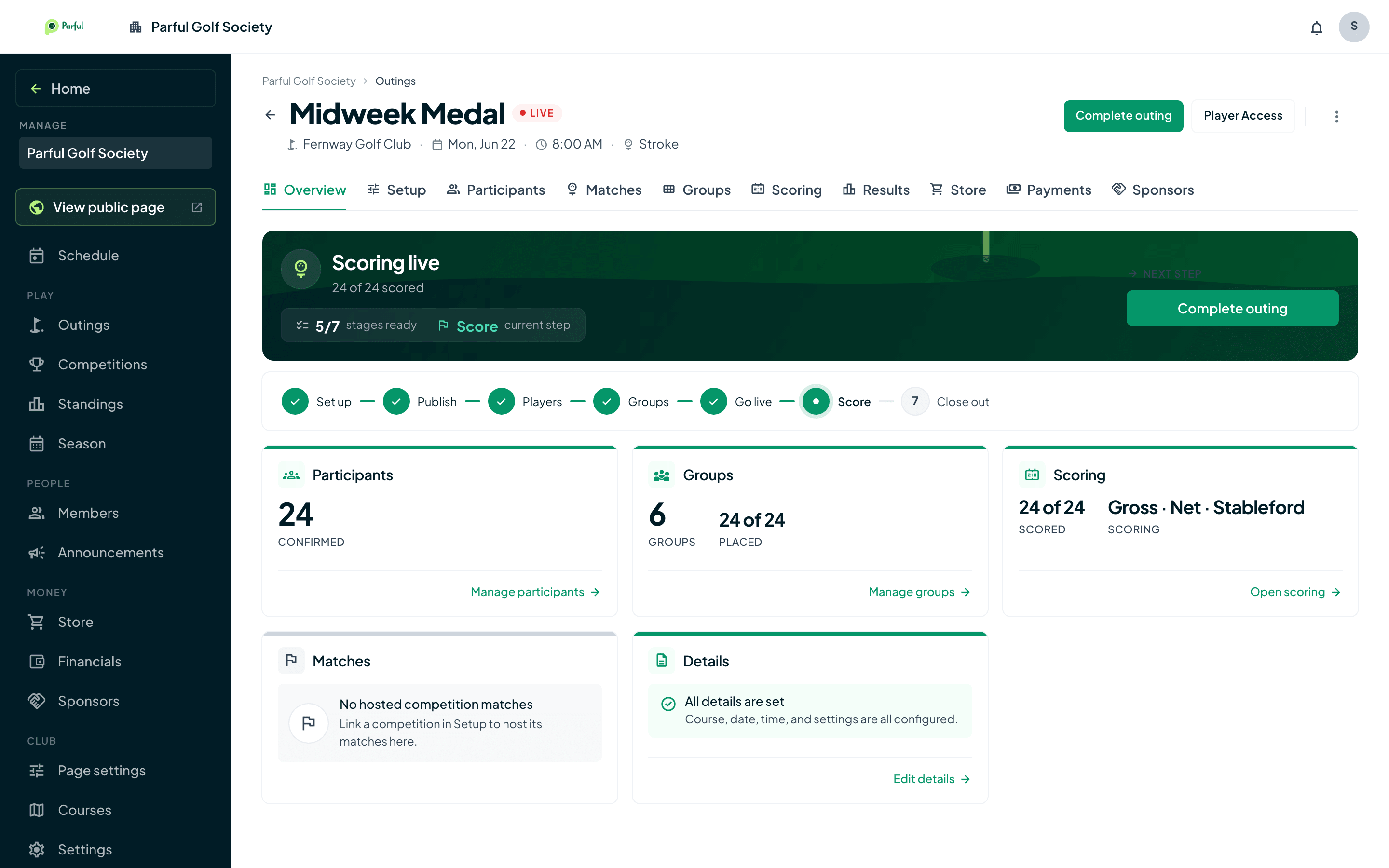1389x868 pixels.
Task: Open the Sponsors tab
Action: tap(1153, 190)
